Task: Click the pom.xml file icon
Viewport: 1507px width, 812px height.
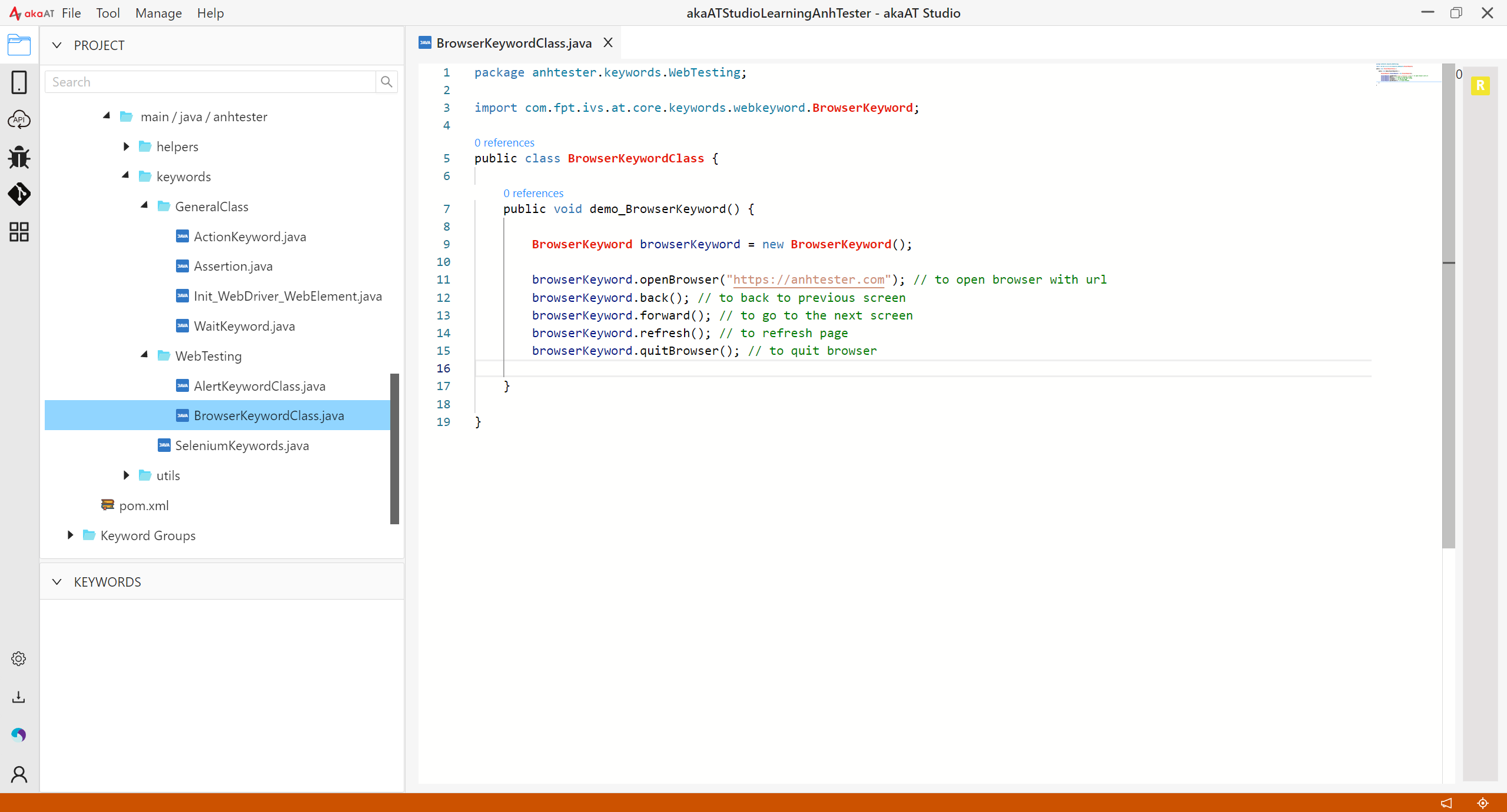Action: pyautogui.click(x=107, y=505)
